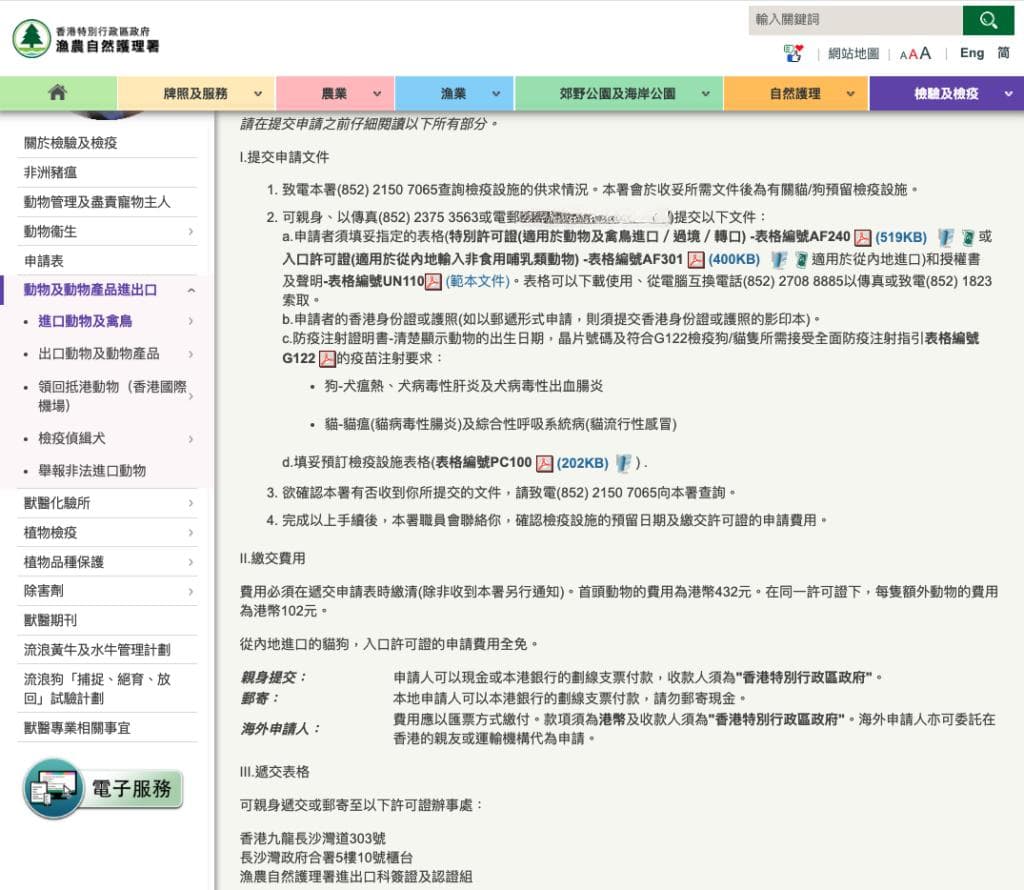Open the AF301 form PDF icon
The height and width of the screenshot is (890, 1024).
tap(696, 260)
